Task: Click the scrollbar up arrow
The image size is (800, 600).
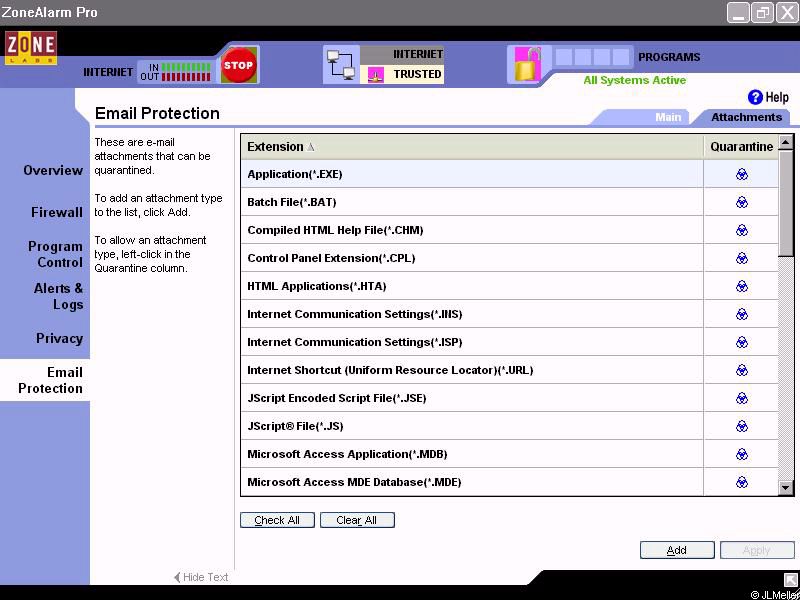Action: 786,142
